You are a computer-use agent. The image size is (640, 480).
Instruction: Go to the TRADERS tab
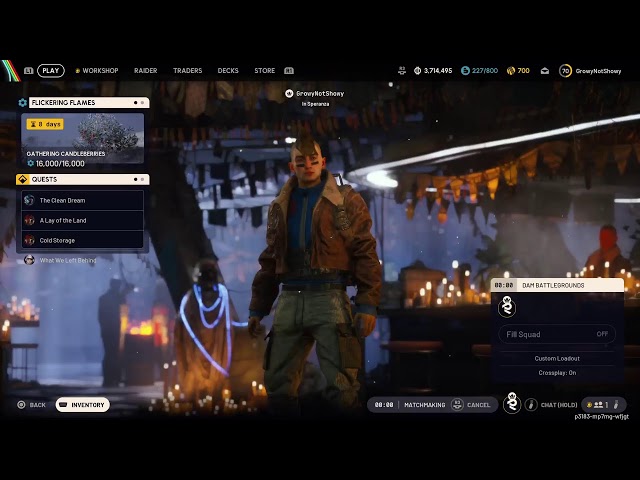(x=187, y=71)
